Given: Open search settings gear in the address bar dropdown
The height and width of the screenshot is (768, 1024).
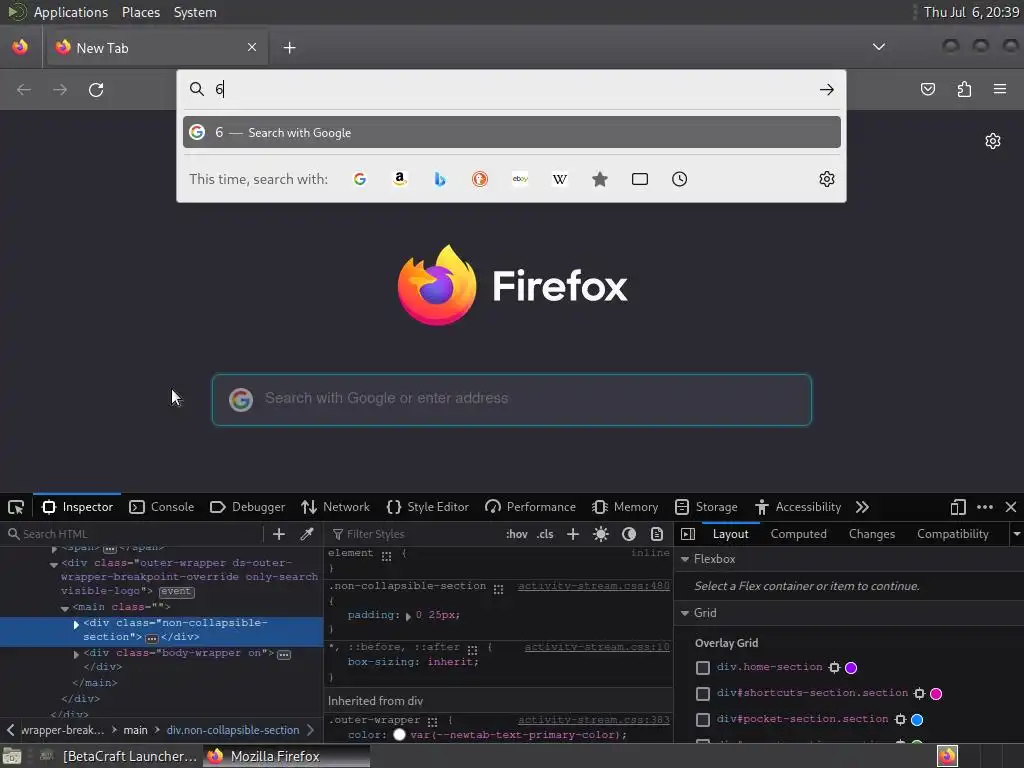Looking at the screenshot, I should point(827,179).
